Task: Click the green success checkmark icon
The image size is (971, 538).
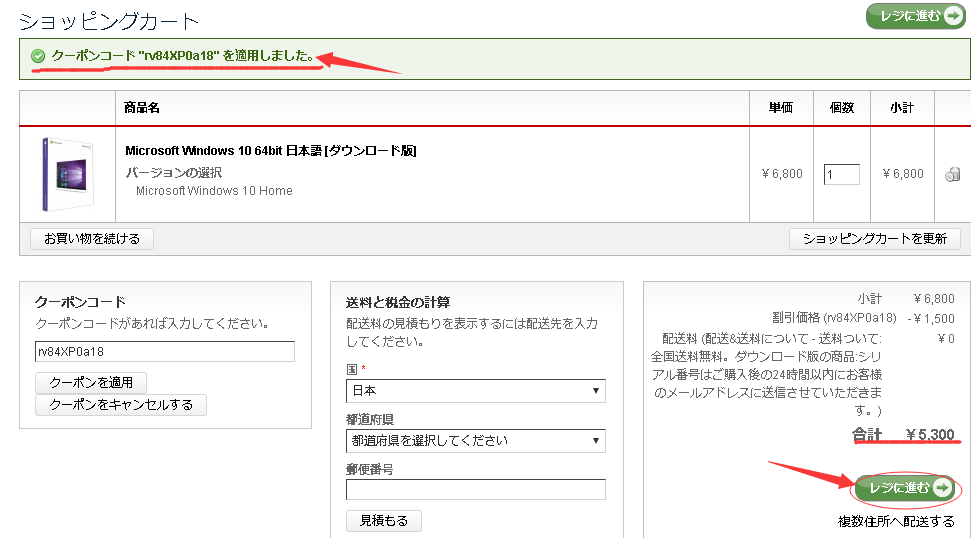Action: point(38,56)
